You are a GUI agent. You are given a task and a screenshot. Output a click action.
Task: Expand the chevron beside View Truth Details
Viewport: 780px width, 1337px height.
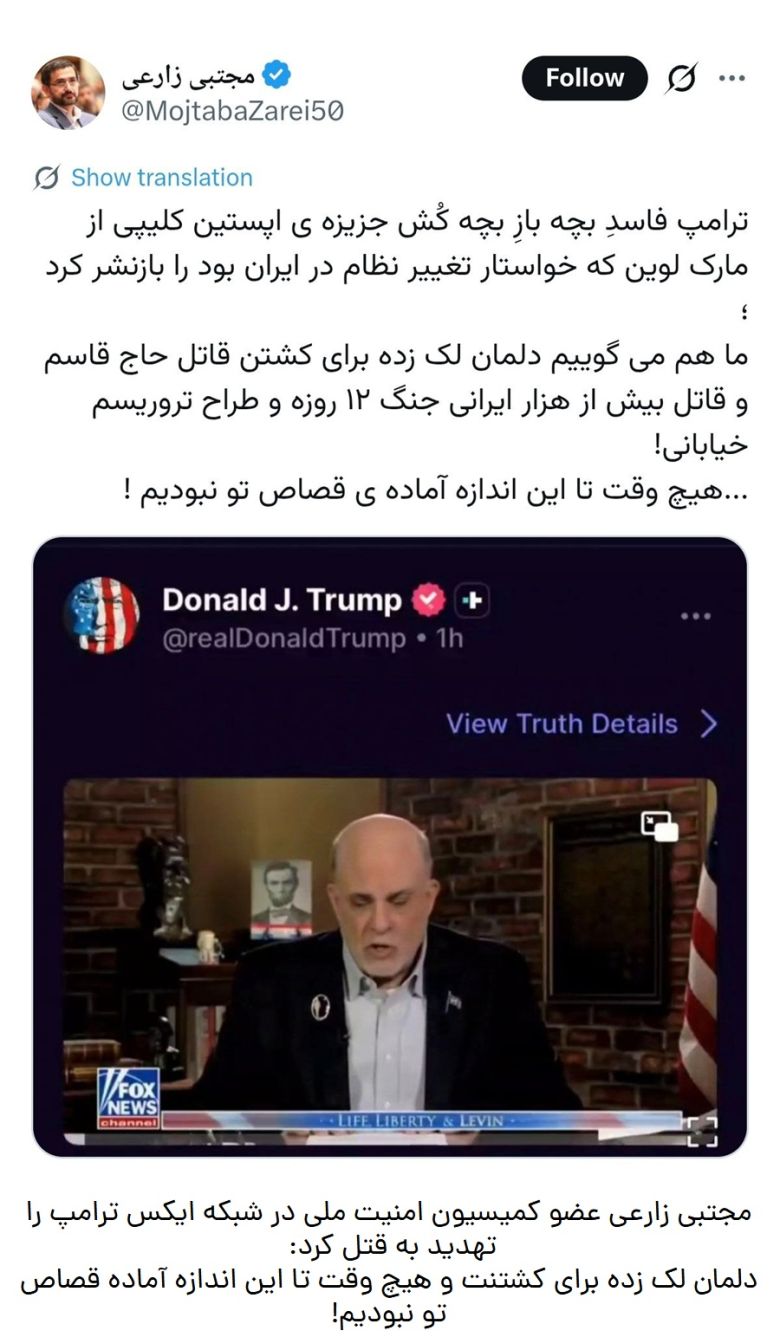pyautogui.click(x=709, y=724)
